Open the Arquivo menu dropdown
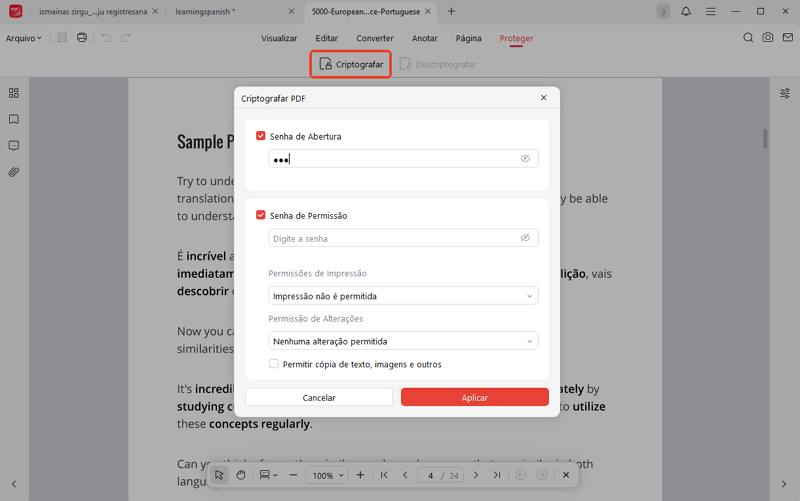The image size is (800, 501). [x=23, y=38]
